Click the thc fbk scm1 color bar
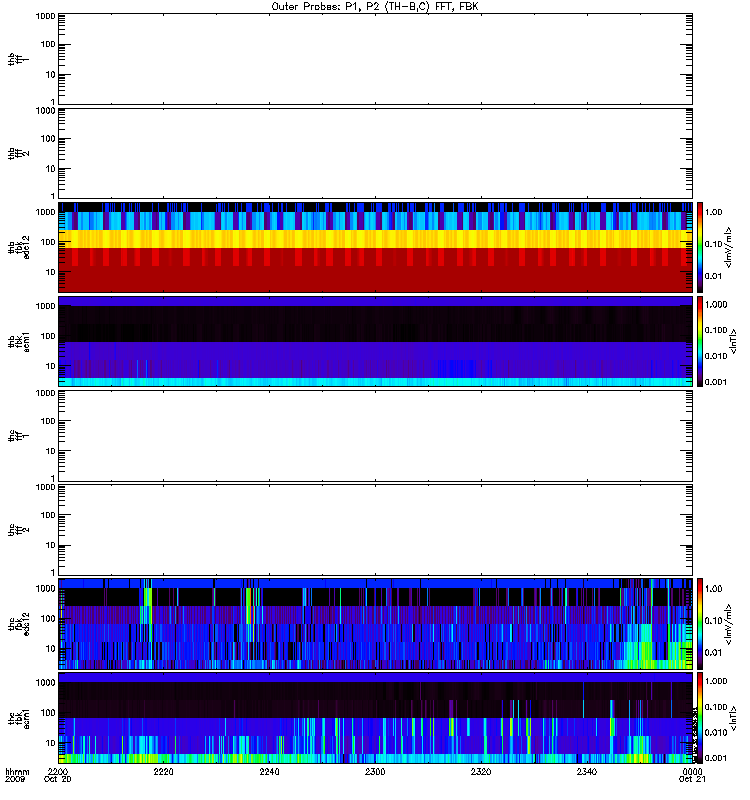750x800 pixels. pos(700,718)
